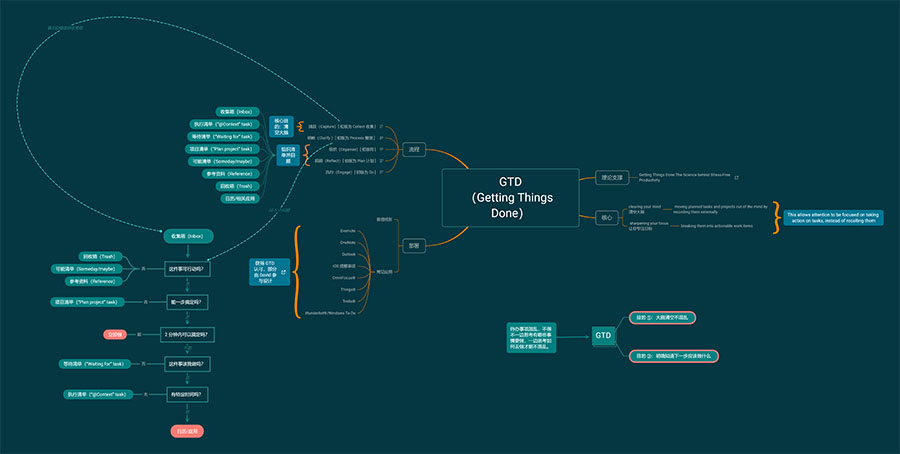Screen dimensions: 900x454
Task: Select the Engage step text
Action: [351, 172]
